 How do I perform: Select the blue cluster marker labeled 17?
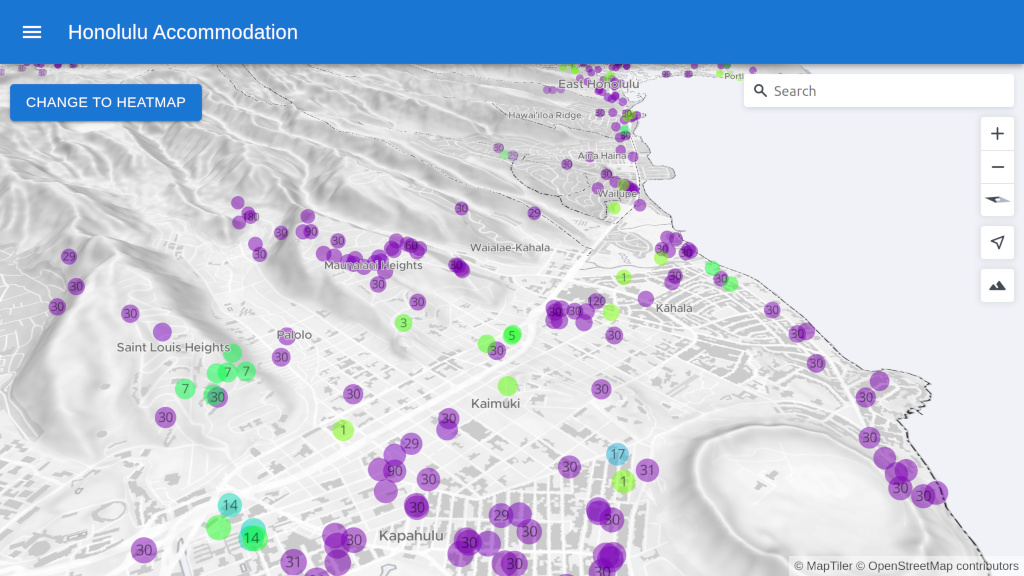(x=617, y=454)
